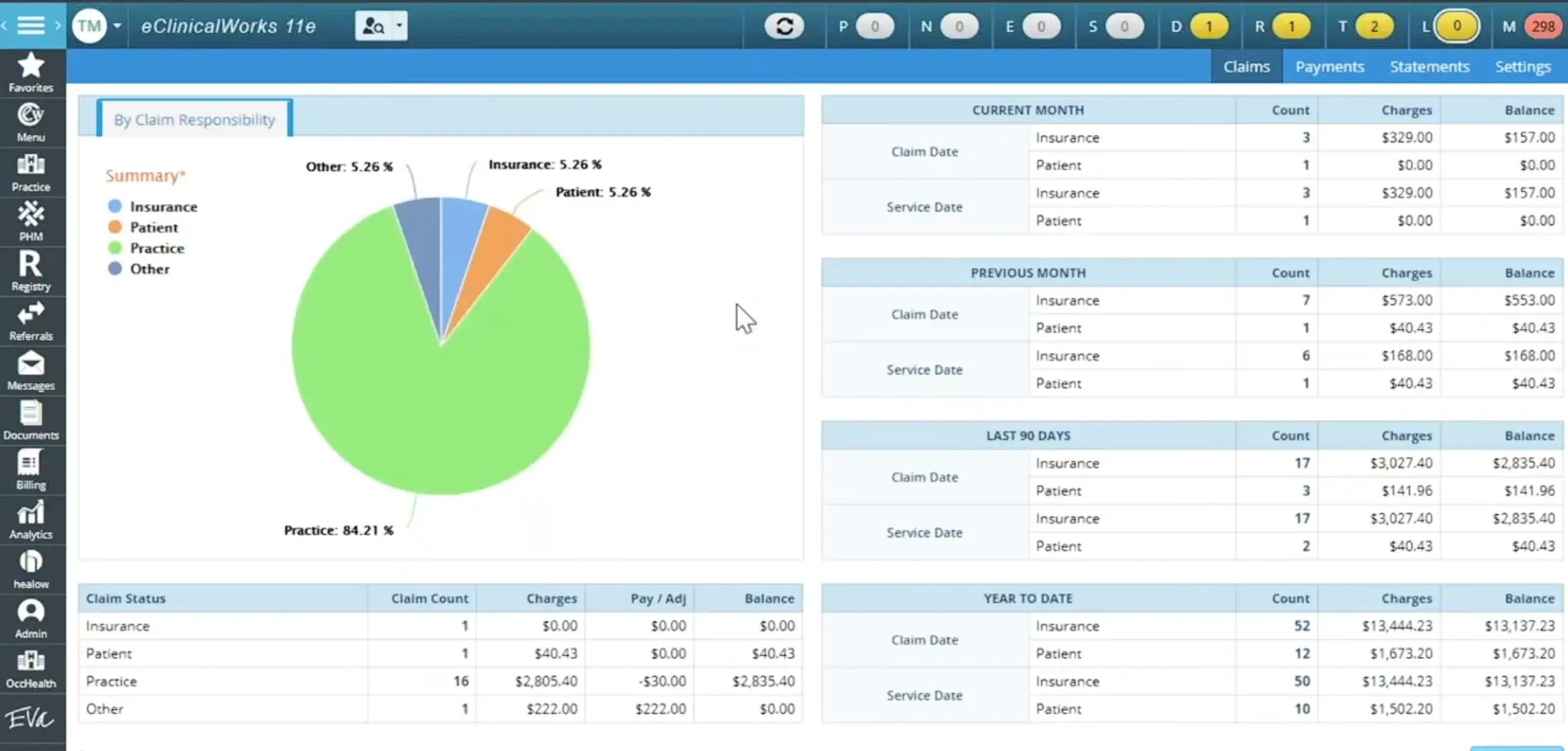Click the green Practice legend swatch

pos(114,248)
